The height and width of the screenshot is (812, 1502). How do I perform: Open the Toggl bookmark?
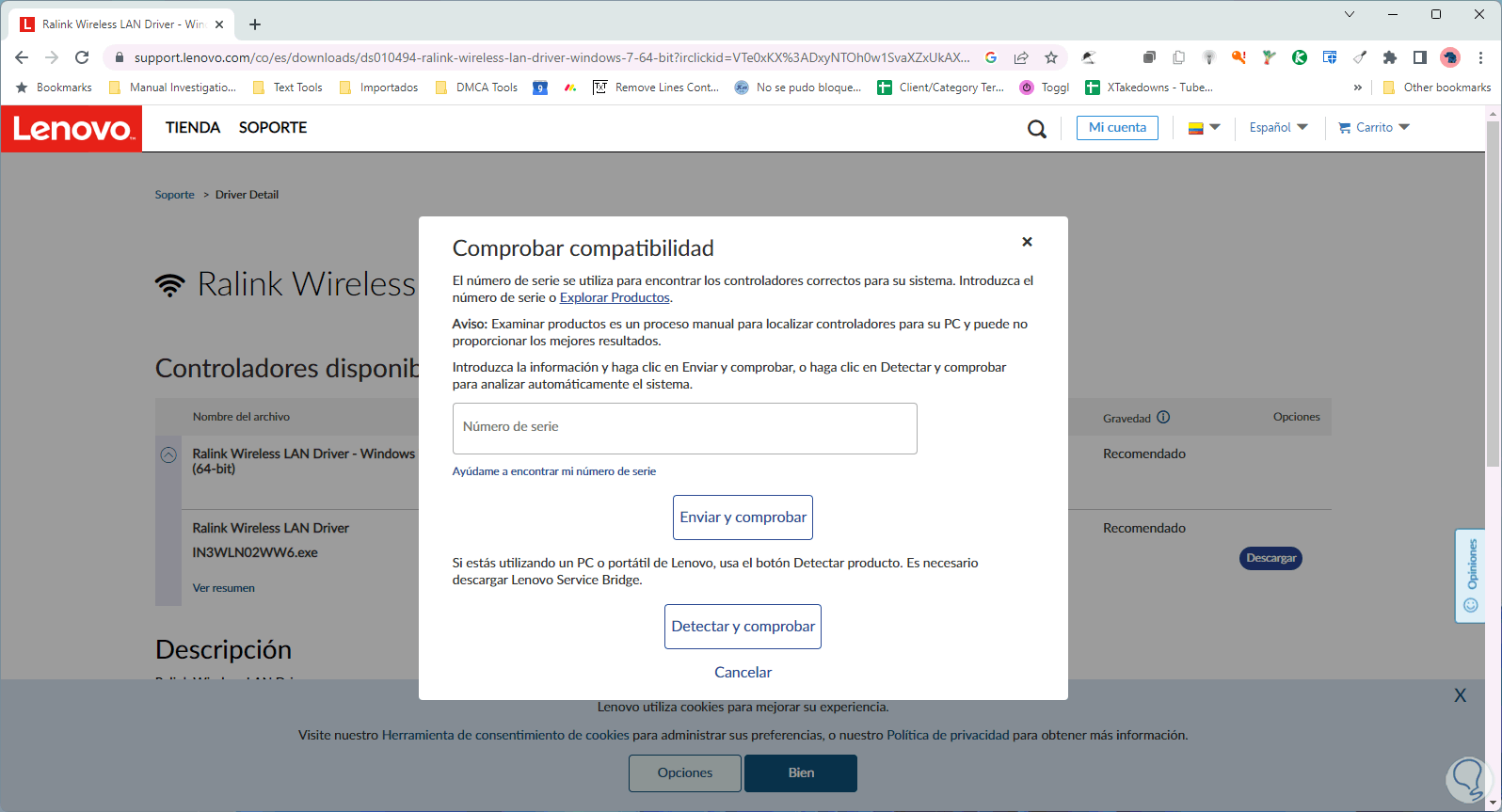point(1046,88)
